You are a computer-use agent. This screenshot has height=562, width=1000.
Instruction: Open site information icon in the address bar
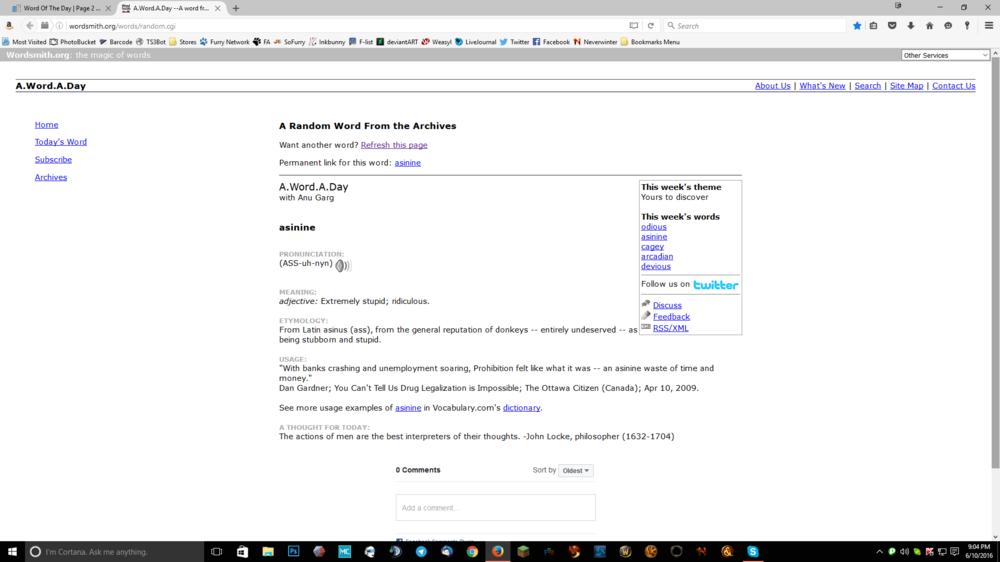point(59,26)
